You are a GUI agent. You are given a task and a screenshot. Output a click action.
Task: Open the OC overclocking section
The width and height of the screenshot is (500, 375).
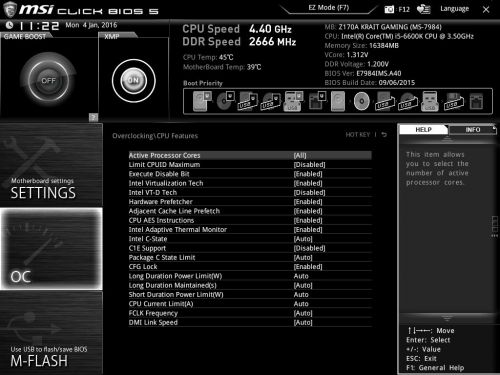[x=51, y=249]
